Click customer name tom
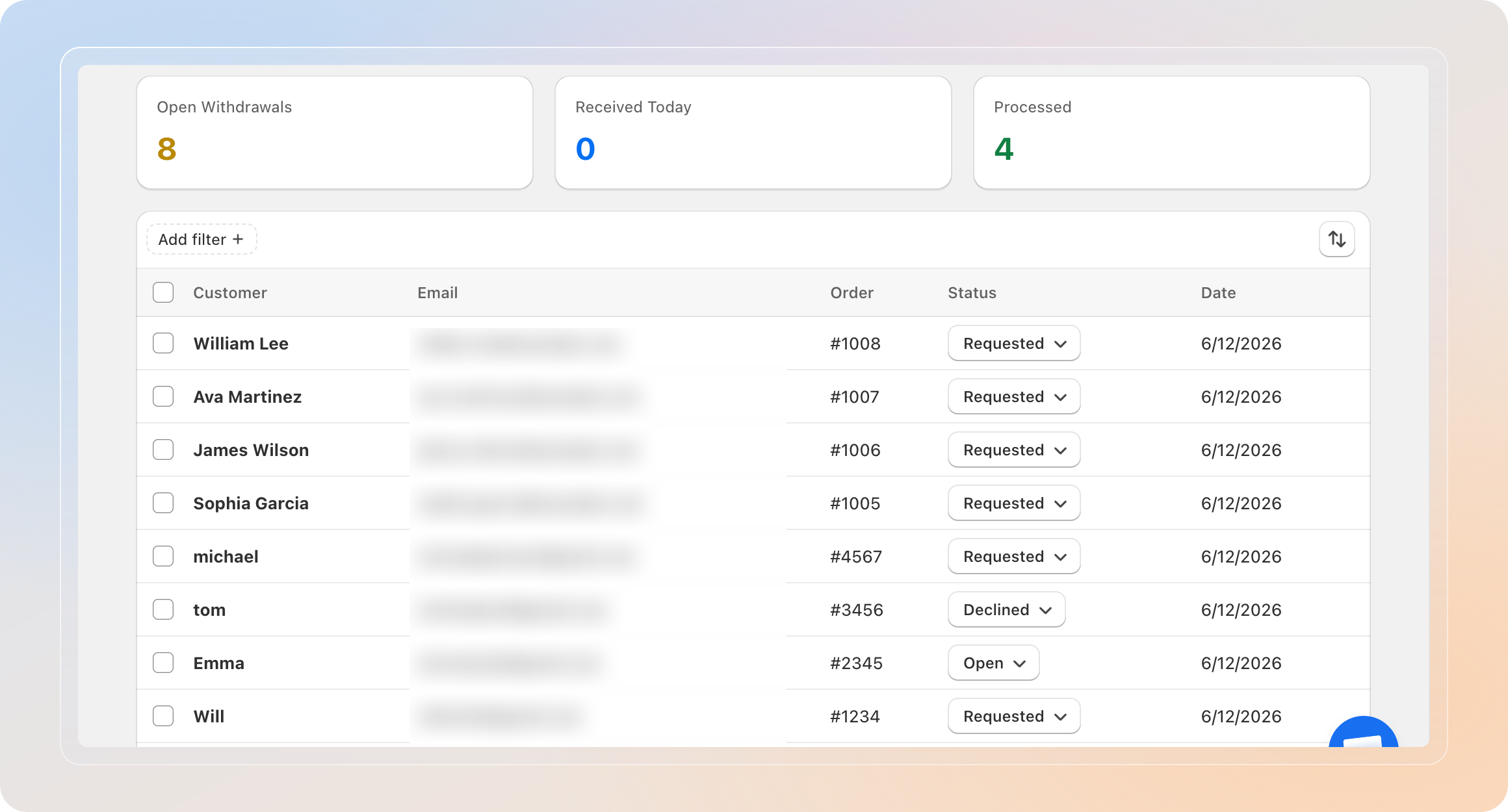Image resolution: width=1508 pixels, height=812 pixels. [209, 610]
